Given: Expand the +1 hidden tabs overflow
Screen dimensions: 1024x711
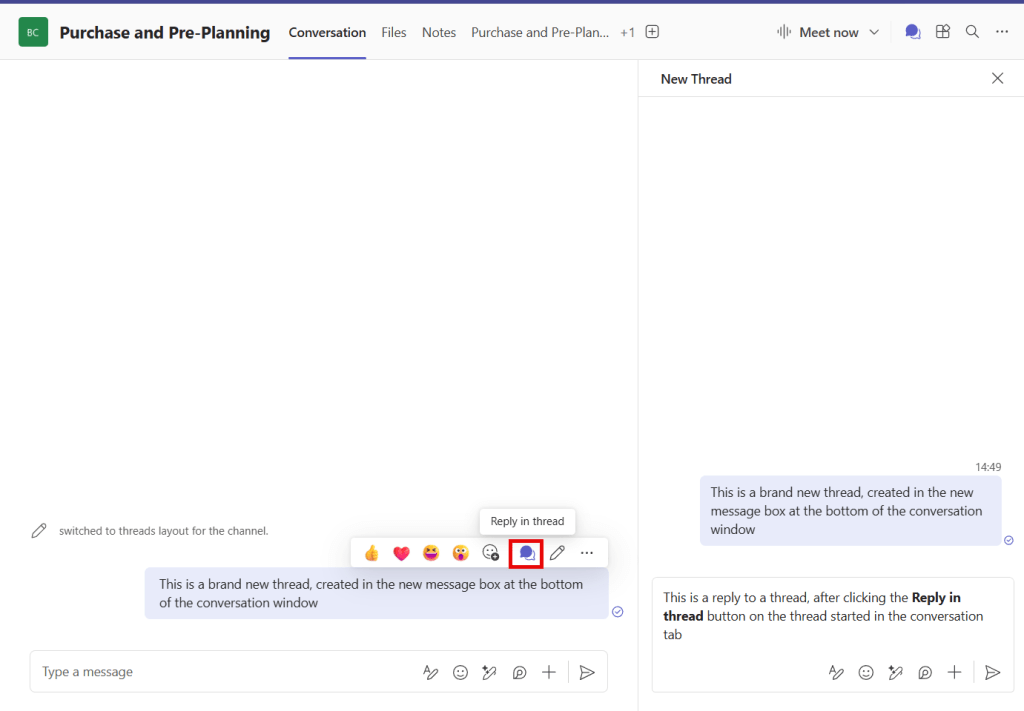Looking at the screenshot, I should (627, 32).
